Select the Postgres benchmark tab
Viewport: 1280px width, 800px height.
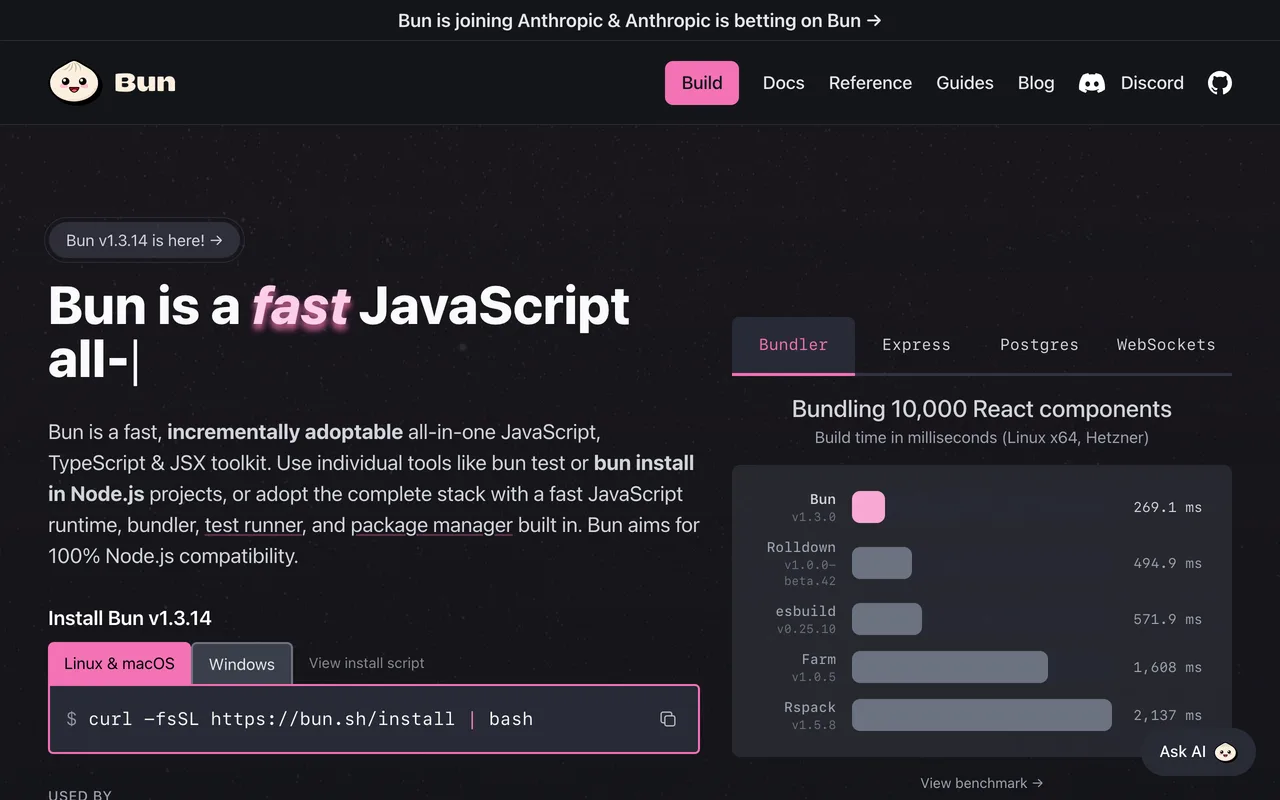click(1039, 345)
